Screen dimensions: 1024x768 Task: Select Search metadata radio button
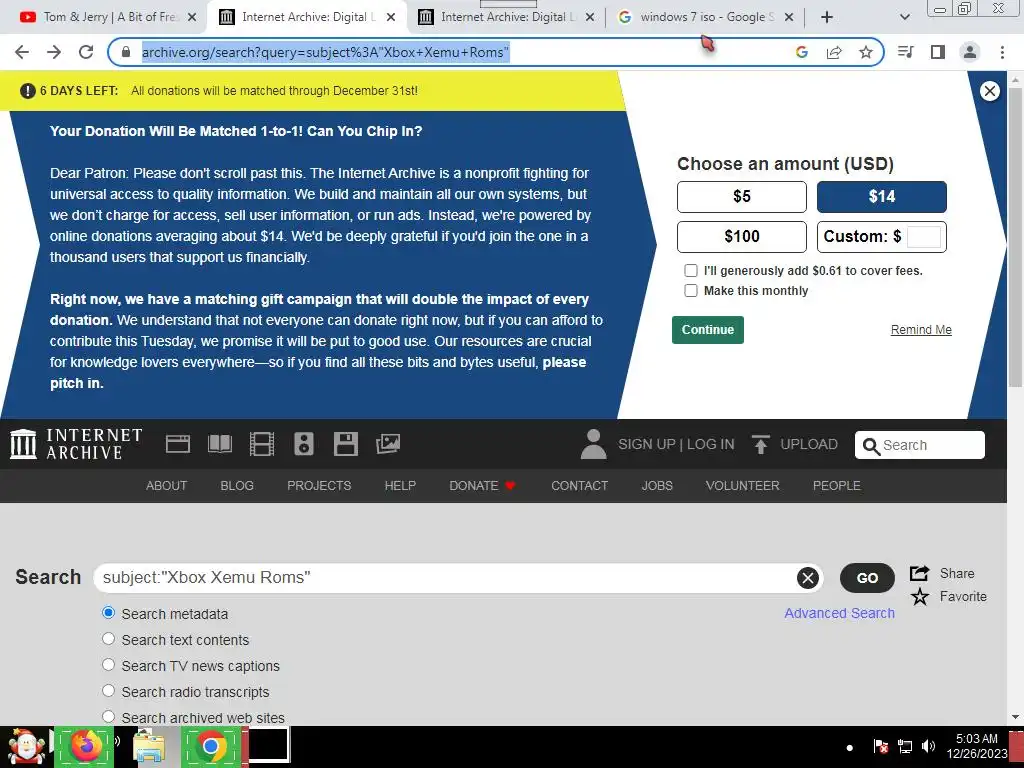(108, 613)
